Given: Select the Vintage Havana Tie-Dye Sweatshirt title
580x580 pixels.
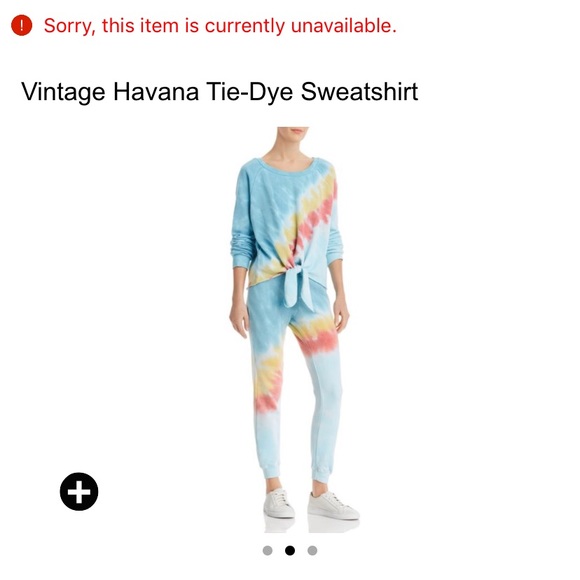Looking at the screenshot, I should point(220,92).
